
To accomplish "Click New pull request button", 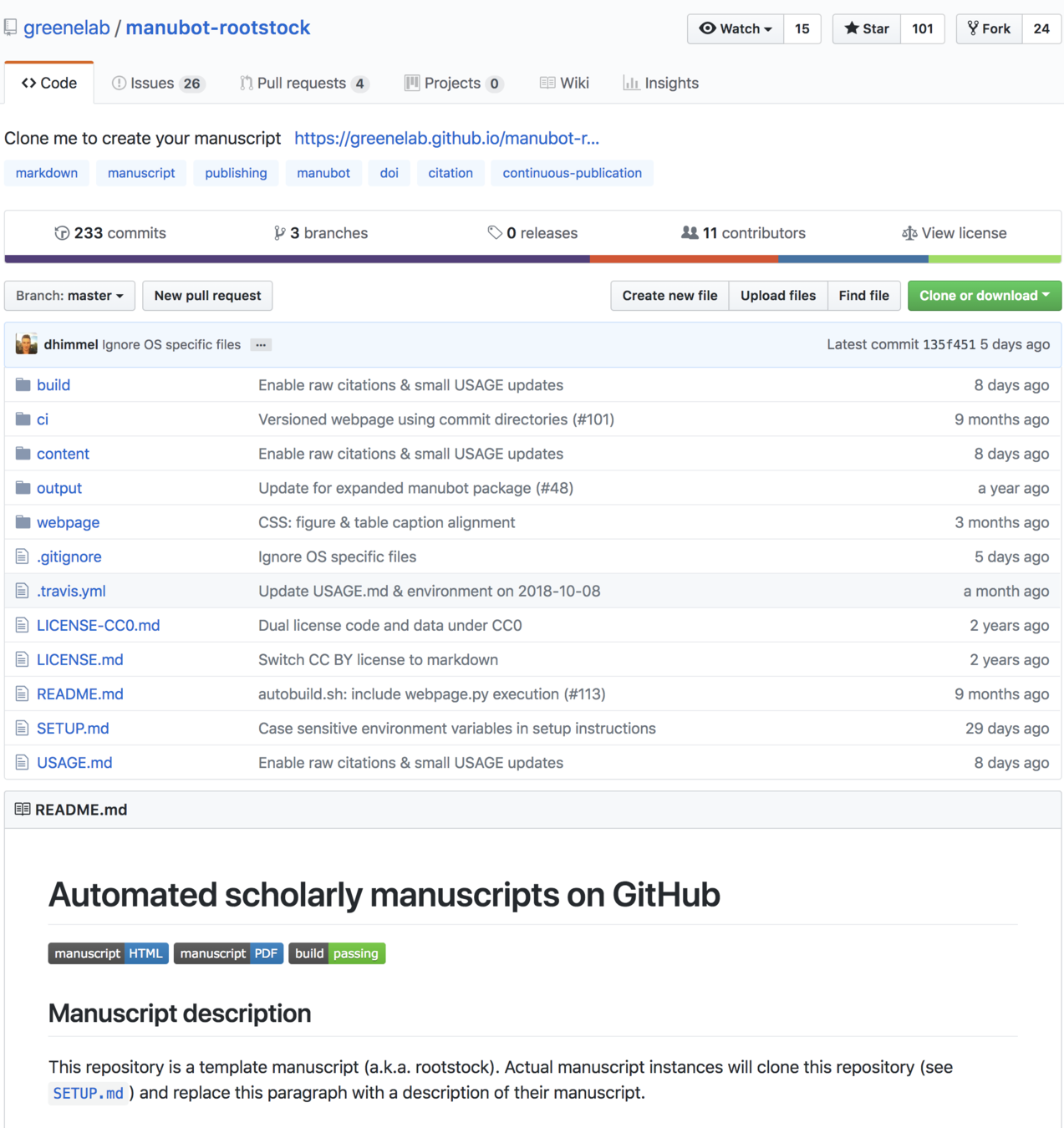I will tap(207, 296).
